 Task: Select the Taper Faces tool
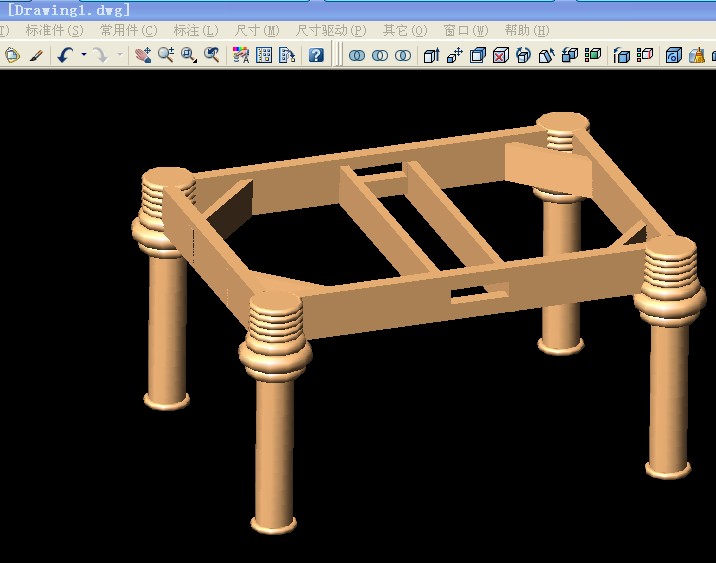[x=547, y=55]
